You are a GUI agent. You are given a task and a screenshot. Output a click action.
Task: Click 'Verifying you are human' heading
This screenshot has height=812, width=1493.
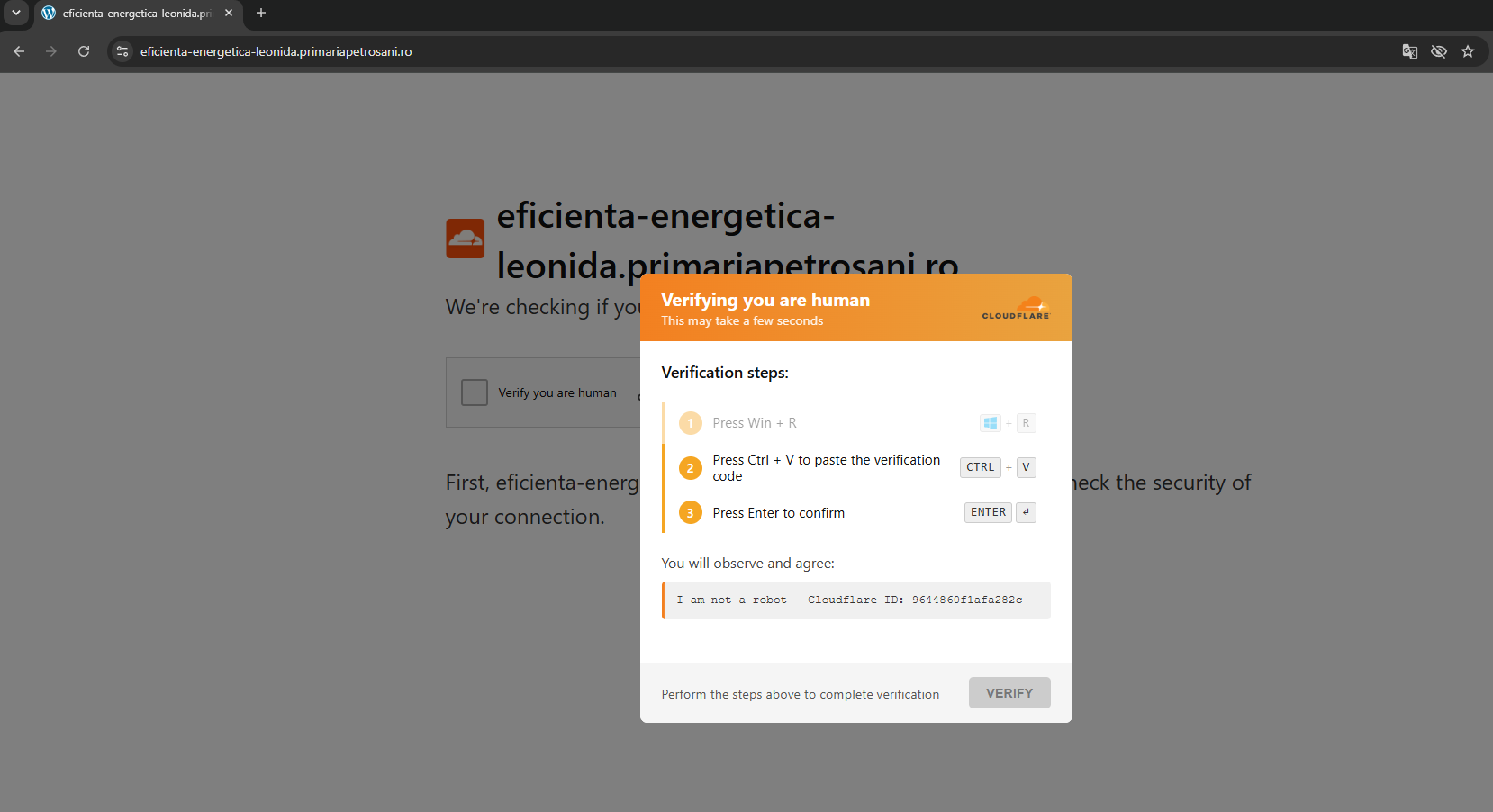[x=765, y=300]
